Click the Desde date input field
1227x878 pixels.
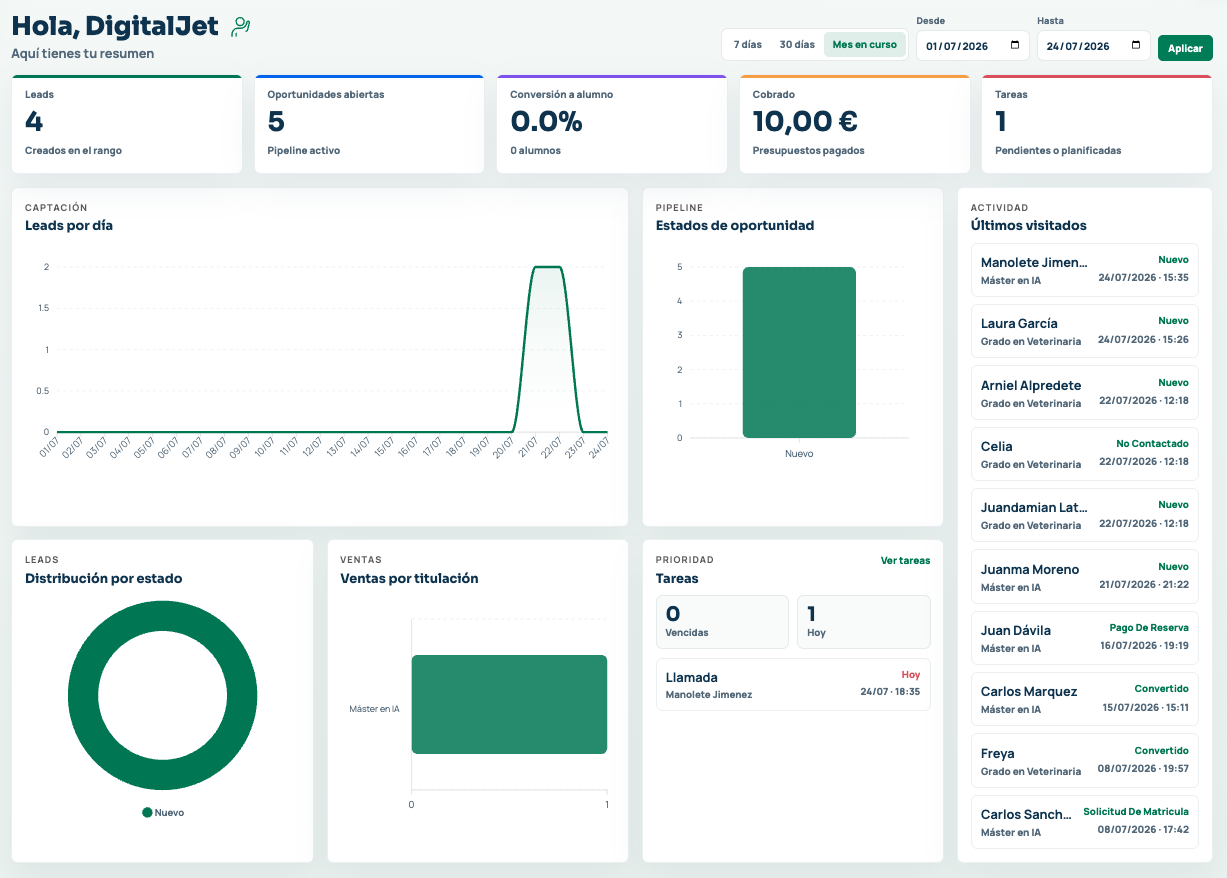(972, 45)
